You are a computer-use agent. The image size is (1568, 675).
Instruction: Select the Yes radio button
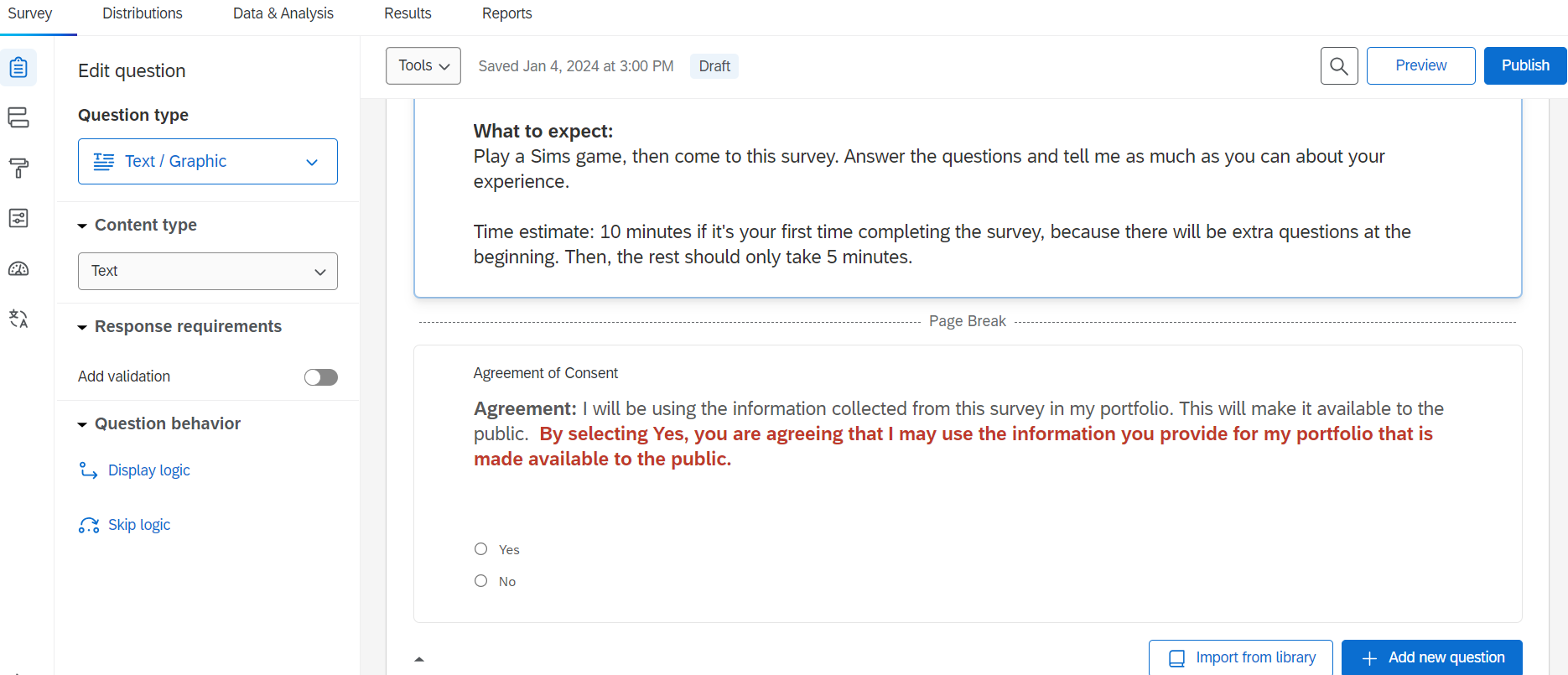click(x=480, y=549)
